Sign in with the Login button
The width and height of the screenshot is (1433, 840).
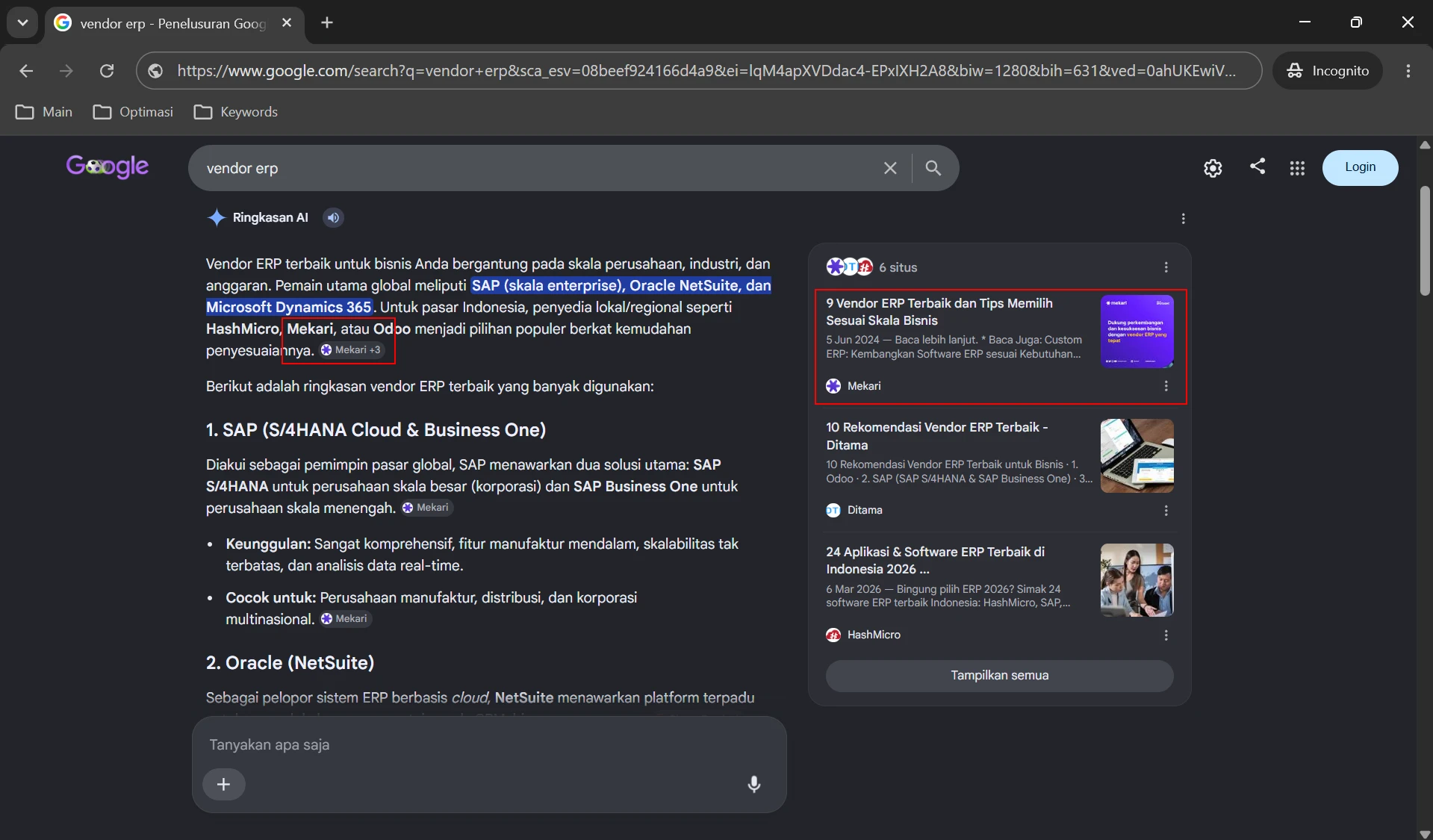(x=1360, y=167)
